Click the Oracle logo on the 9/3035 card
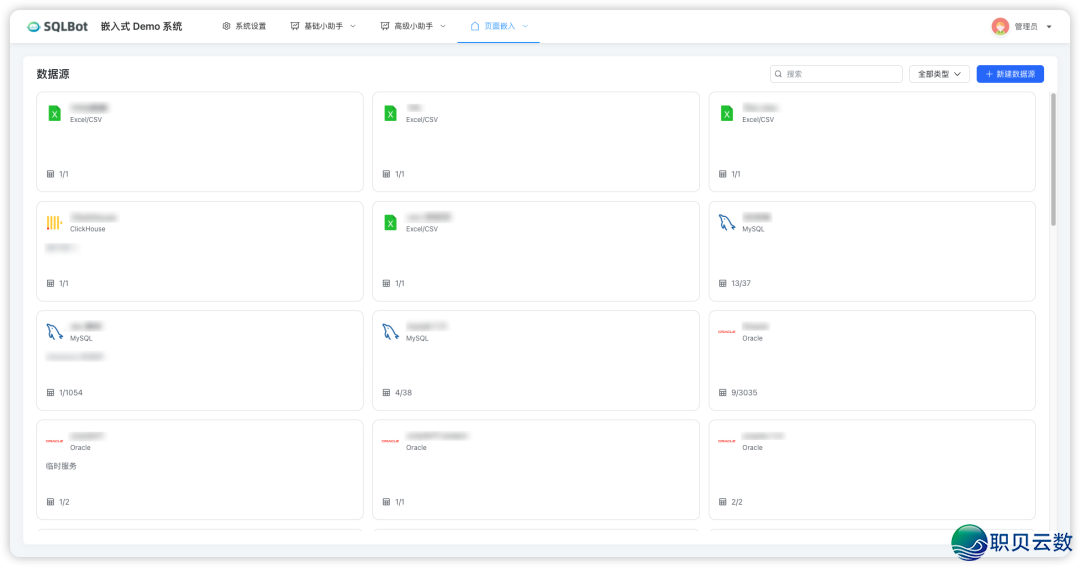Screen dimensions: 1080x567 click(727, 331)
